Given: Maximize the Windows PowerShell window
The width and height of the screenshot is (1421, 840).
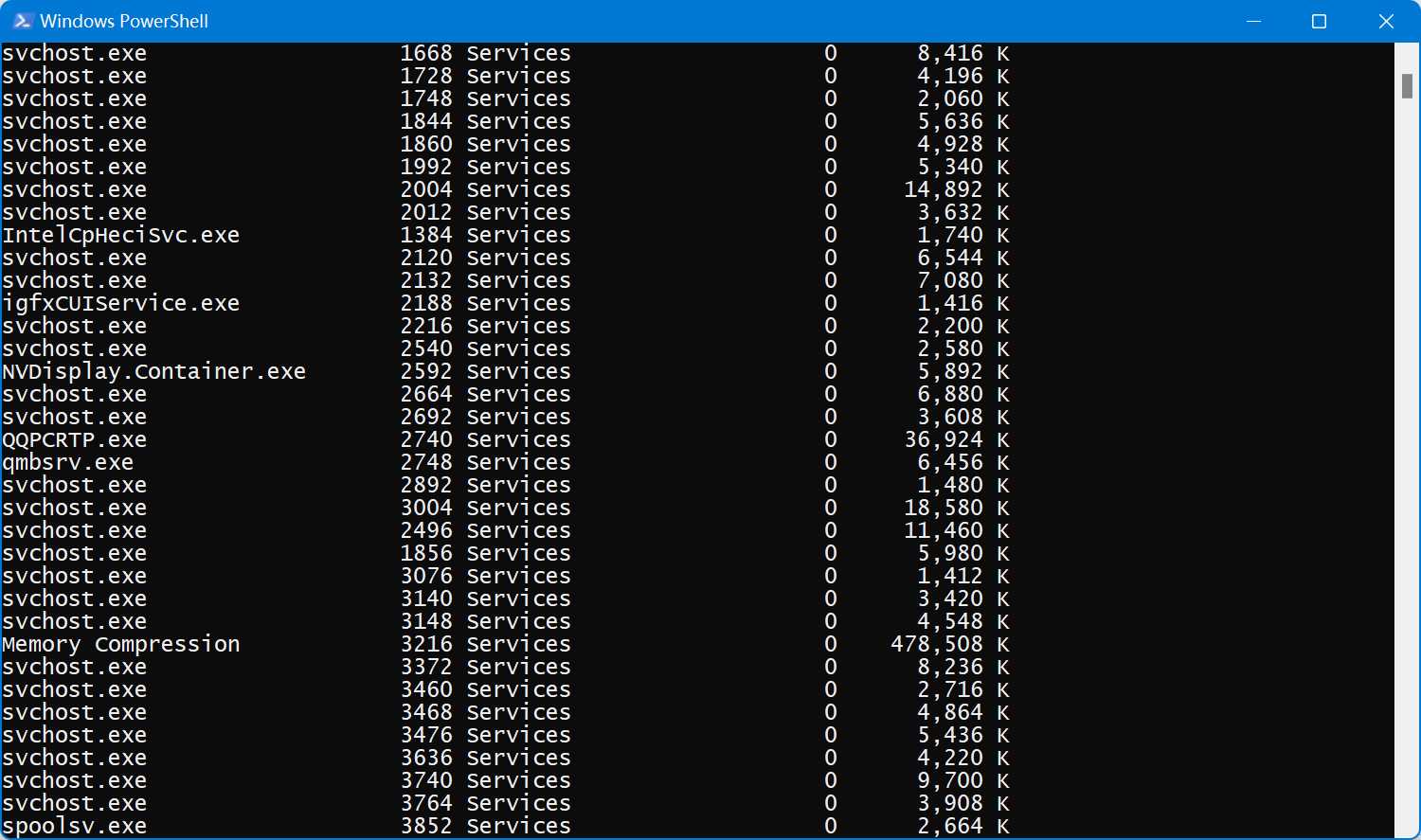Looking at the screenshot, I should pyautogui.click(x=1319, y=21).
